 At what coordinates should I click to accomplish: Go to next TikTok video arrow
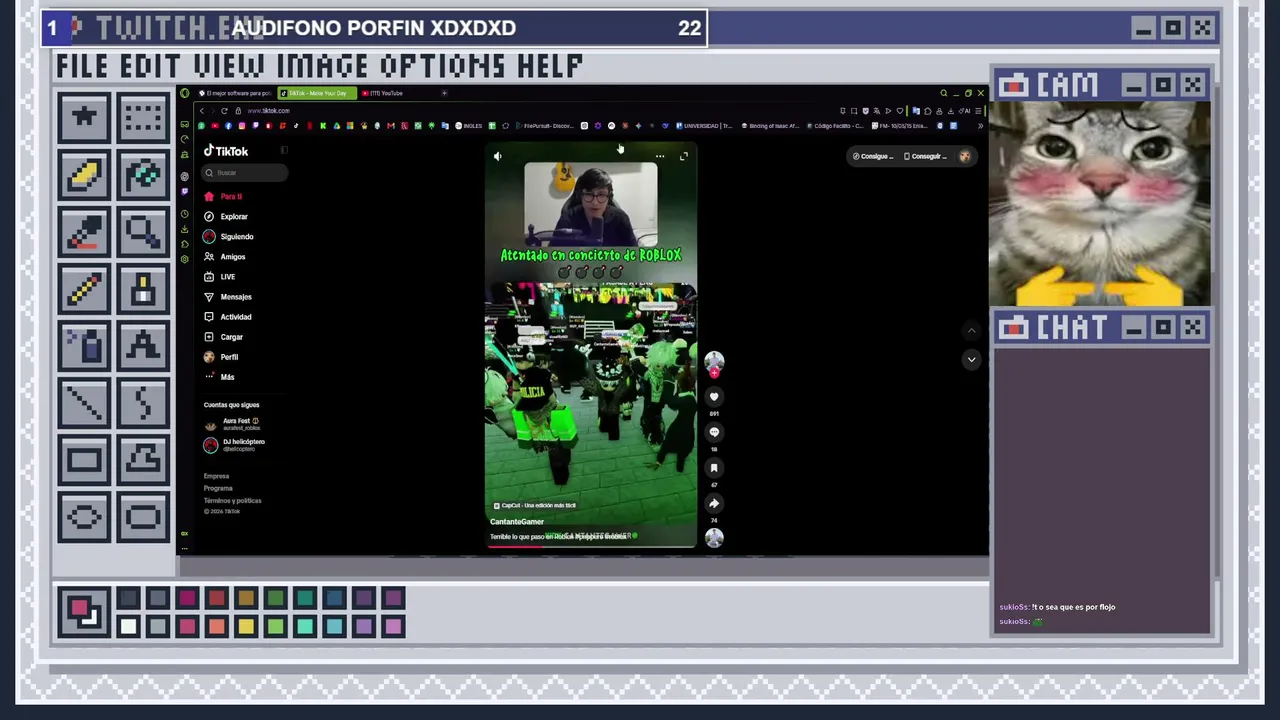click(971, 359)
